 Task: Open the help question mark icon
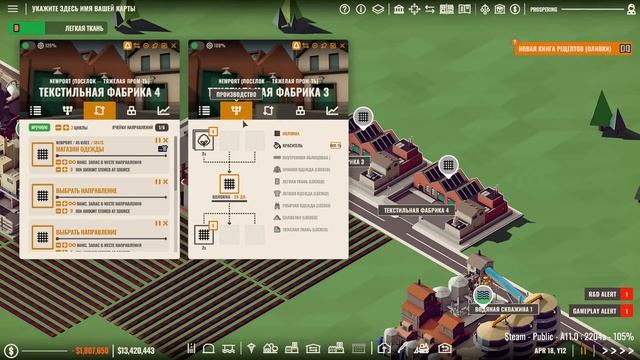(x=344, y=9)
